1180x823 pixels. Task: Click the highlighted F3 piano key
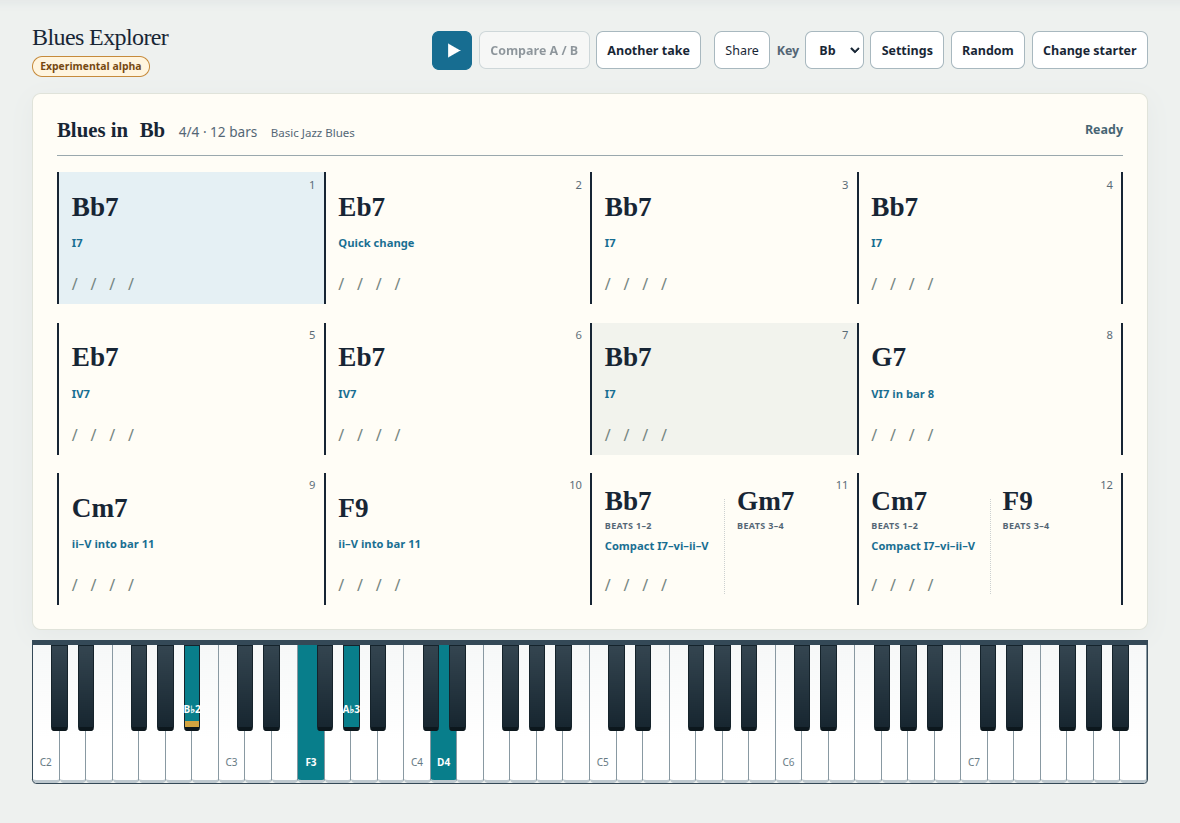(x=311, y=756)
